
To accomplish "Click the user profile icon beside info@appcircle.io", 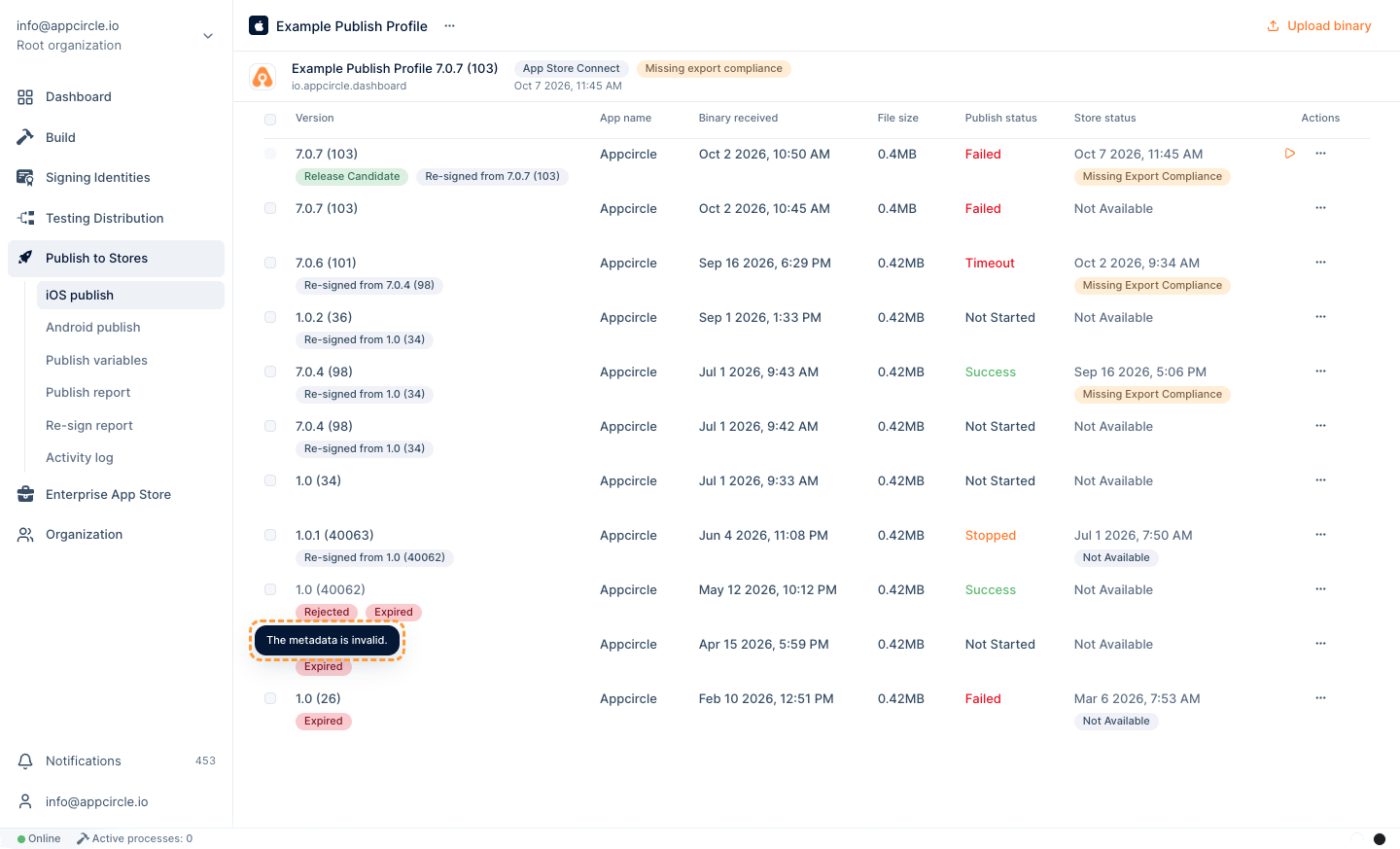I will [x=25, y=801].
